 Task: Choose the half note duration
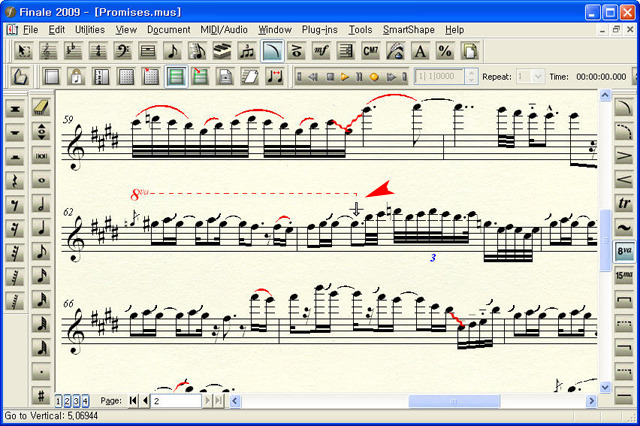[x=41, y=204]
